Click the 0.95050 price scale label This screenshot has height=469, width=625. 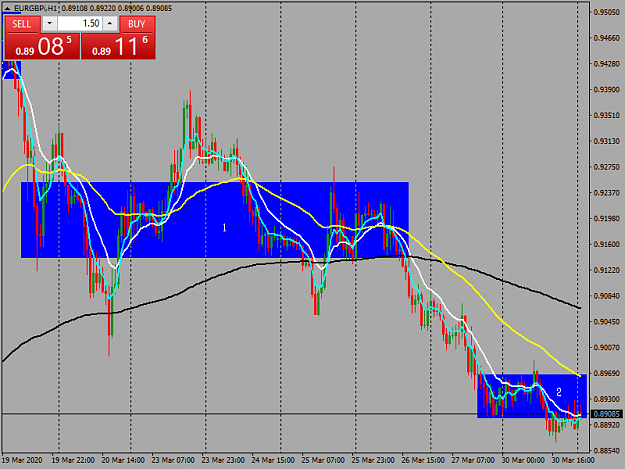607,12
